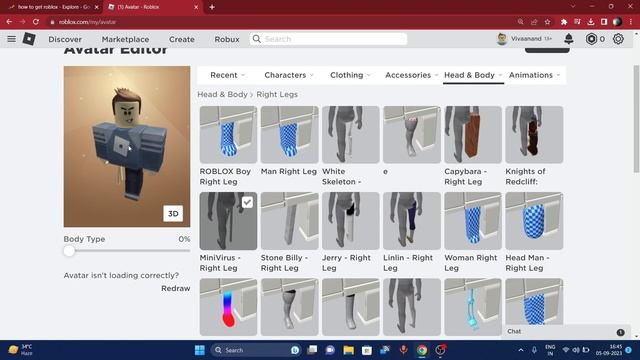The width and height of the screenshot is (640, 360).
Task: Reload the Roblox page
Action: point(36,22)
